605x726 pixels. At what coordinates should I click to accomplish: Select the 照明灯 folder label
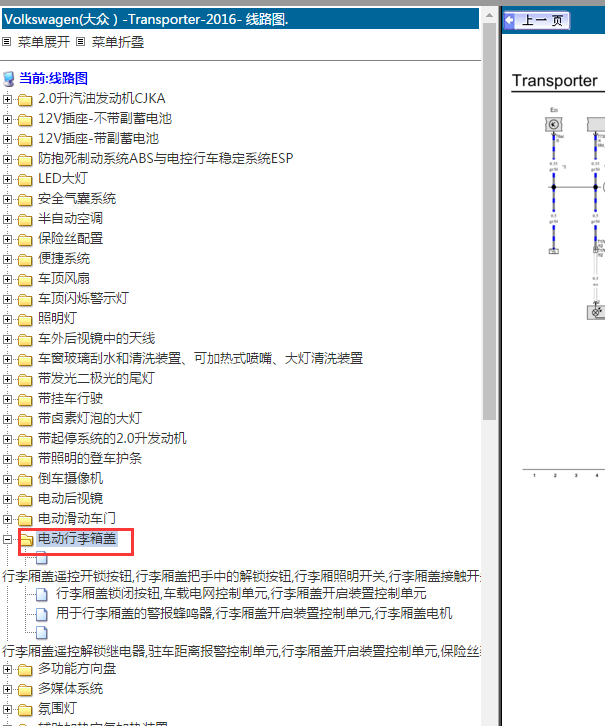coord(57,318)
